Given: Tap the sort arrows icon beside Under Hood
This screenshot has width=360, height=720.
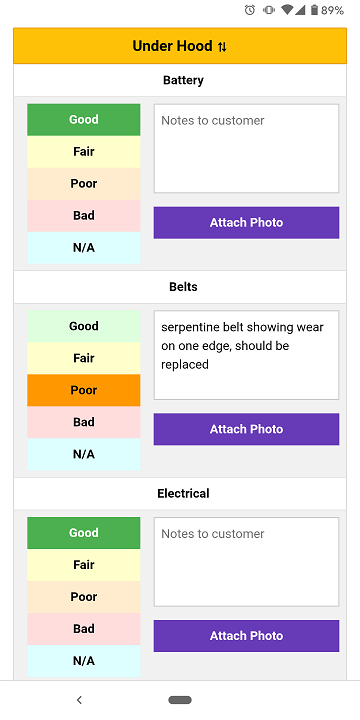Looking at the screenshot, I should 222,47.
